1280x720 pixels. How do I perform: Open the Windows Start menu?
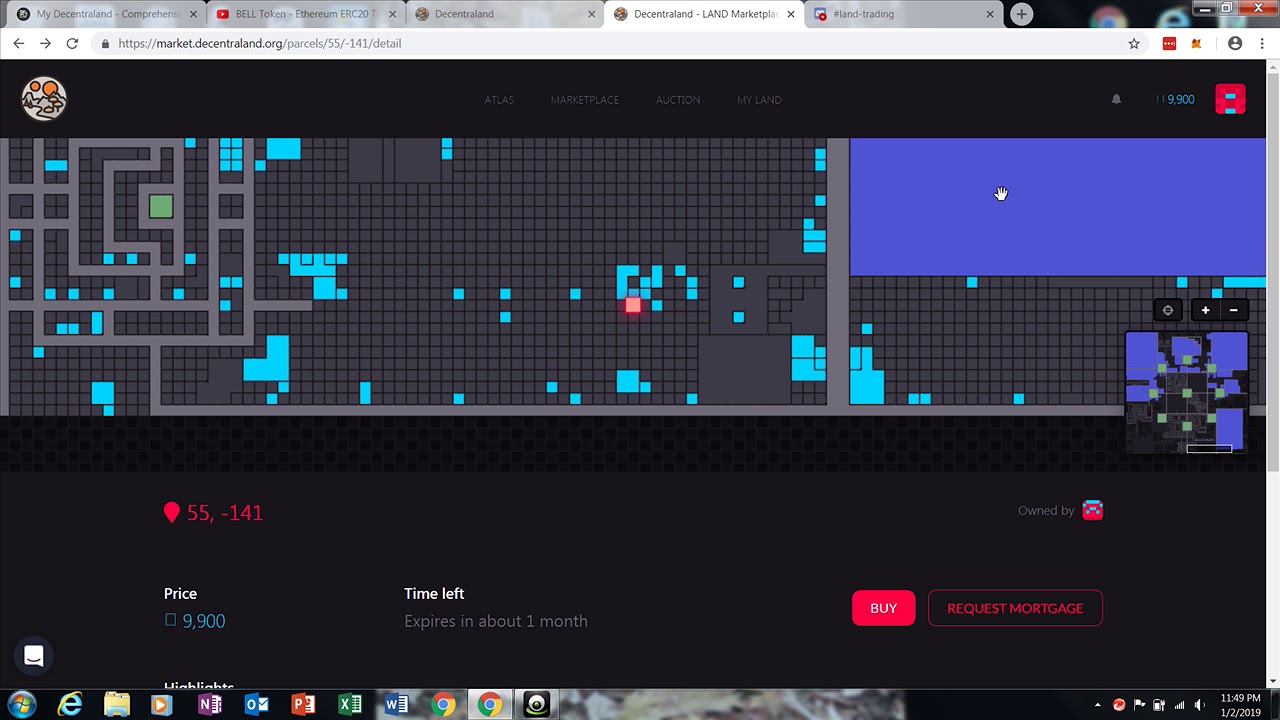[22, 705]
